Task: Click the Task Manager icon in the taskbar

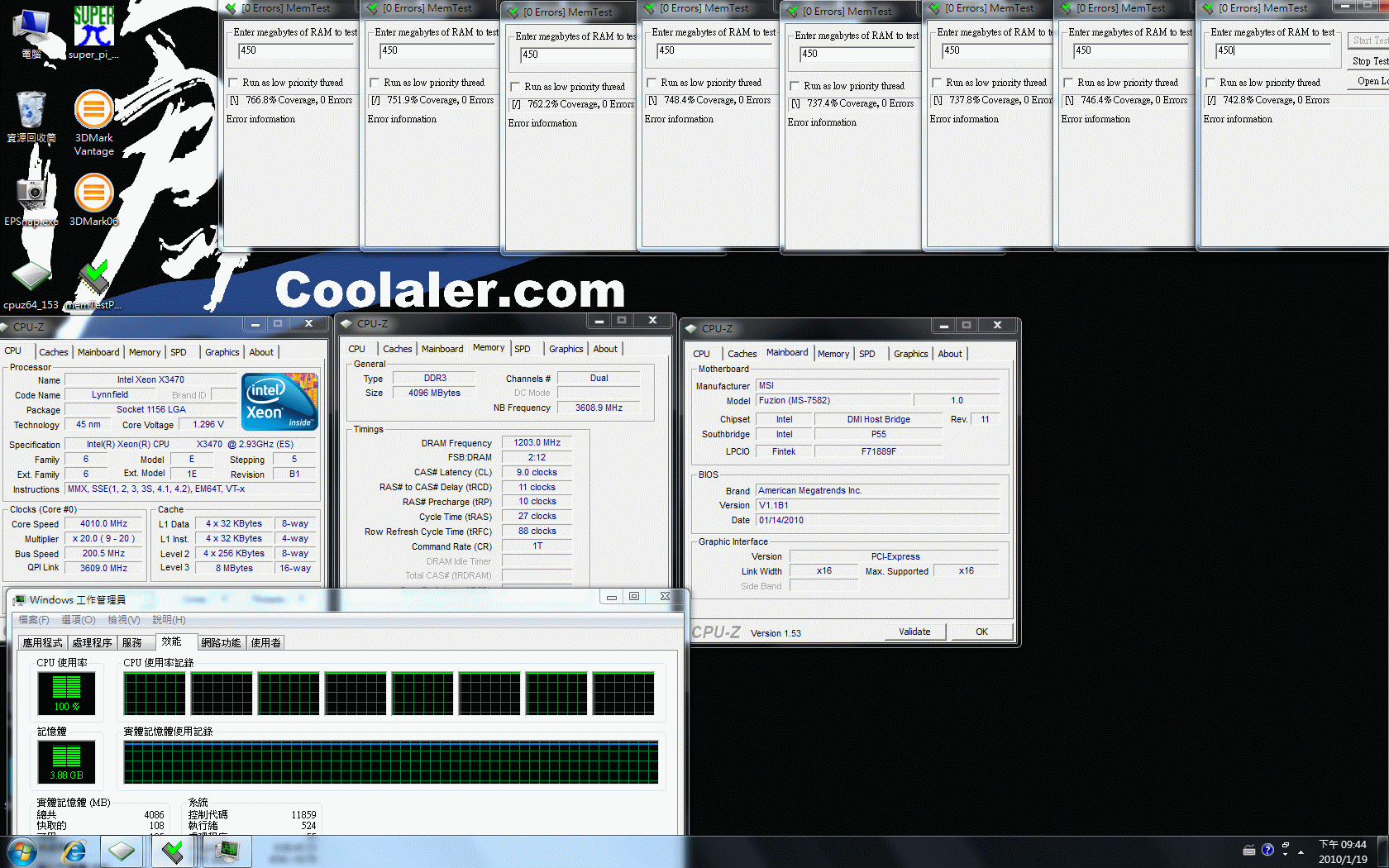Action: (x=226, y=851)
